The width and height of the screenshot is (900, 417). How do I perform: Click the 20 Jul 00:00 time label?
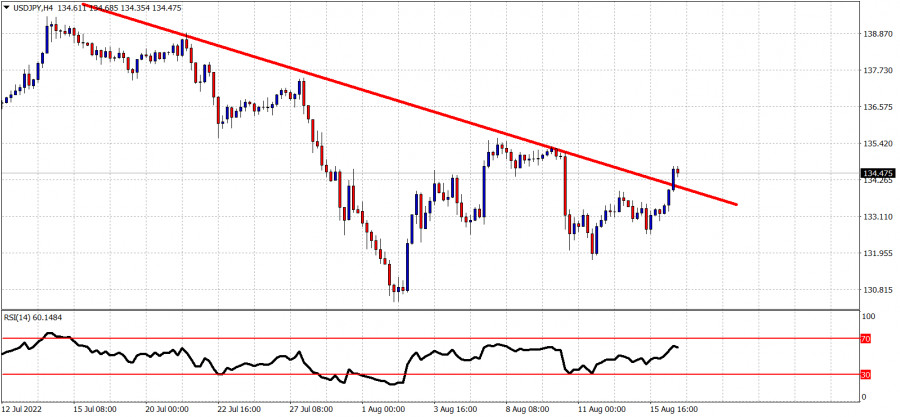point(166,410)
